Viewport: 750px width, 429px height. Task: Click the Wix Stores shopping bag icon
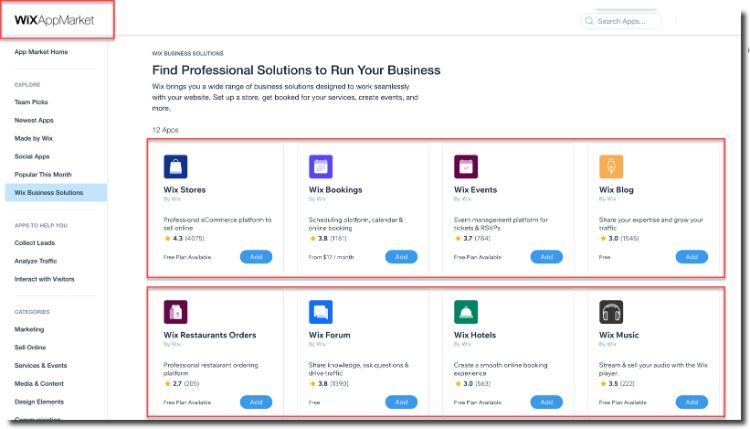176,166
